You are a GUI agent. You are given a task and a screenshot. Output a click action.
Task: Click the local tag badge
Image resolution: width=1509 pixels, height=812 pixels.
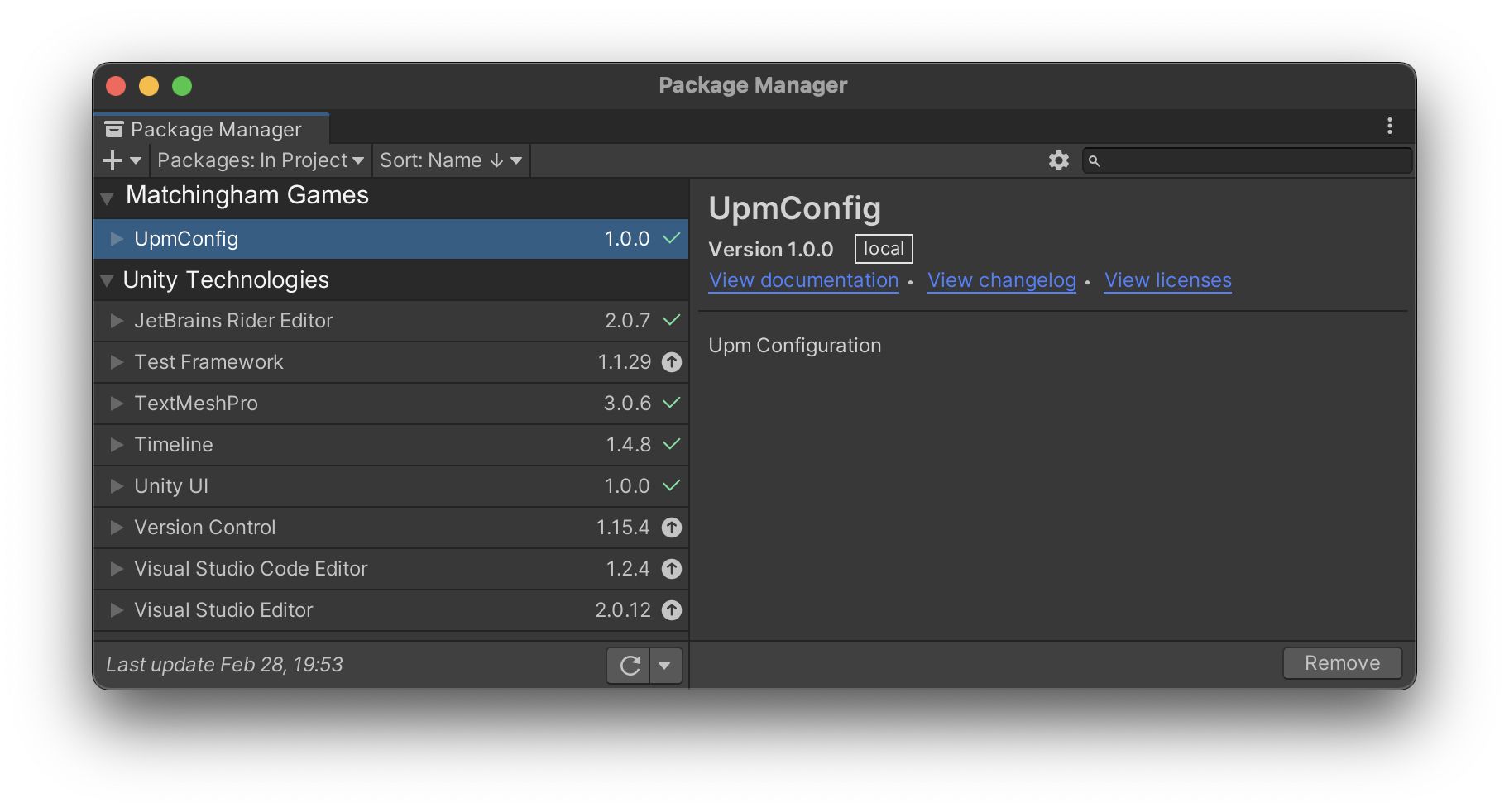(884, 249)
